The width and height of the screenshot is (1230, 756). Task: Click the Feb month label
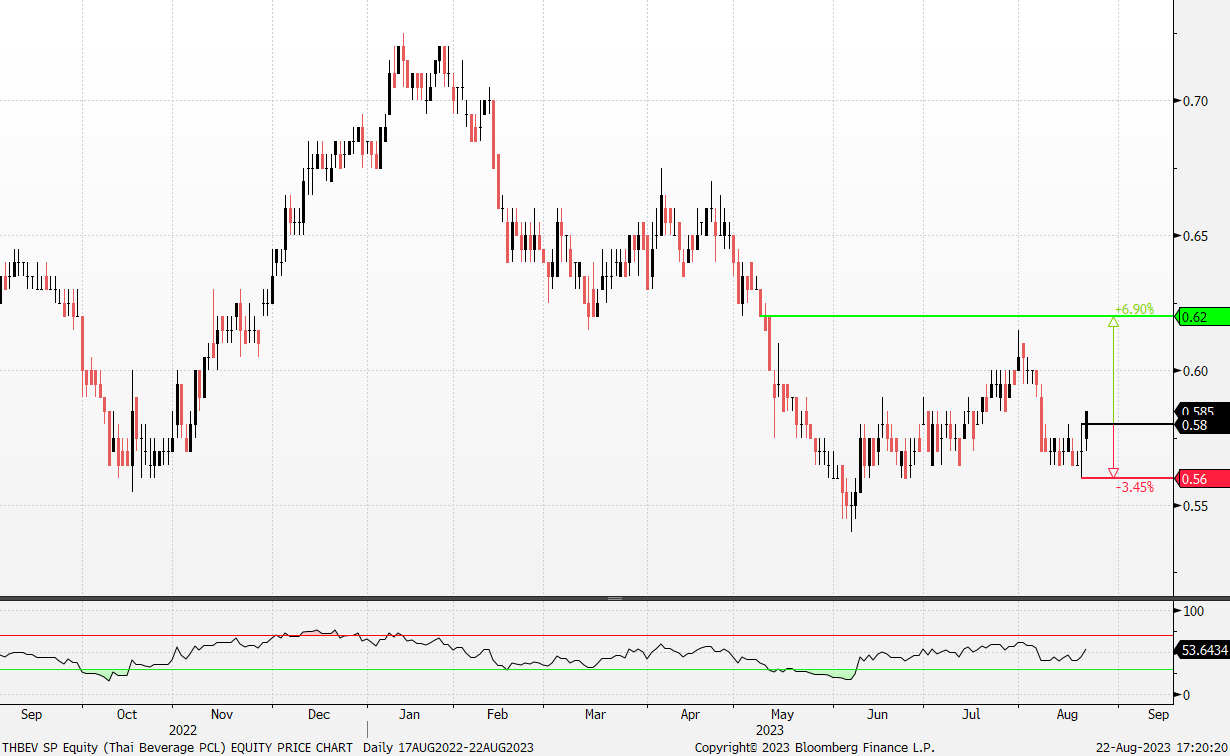[x=497, y=715]
